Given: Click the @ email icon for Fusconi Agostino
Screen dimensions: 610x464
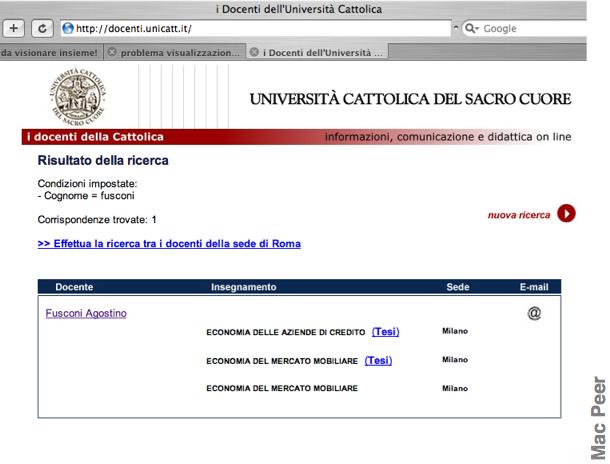Looking at the screenshot, I should [534, 313].
